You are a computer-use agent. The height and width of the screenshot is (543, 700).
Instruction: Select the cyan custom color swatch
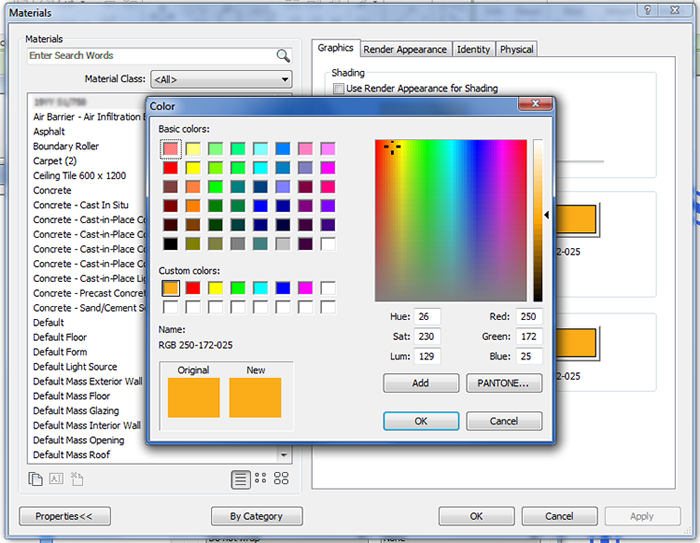point(260,288)
